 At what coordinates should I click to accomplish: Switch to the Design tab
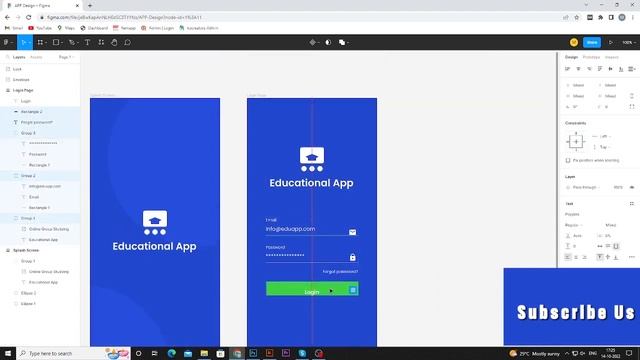tap(571, 57)
